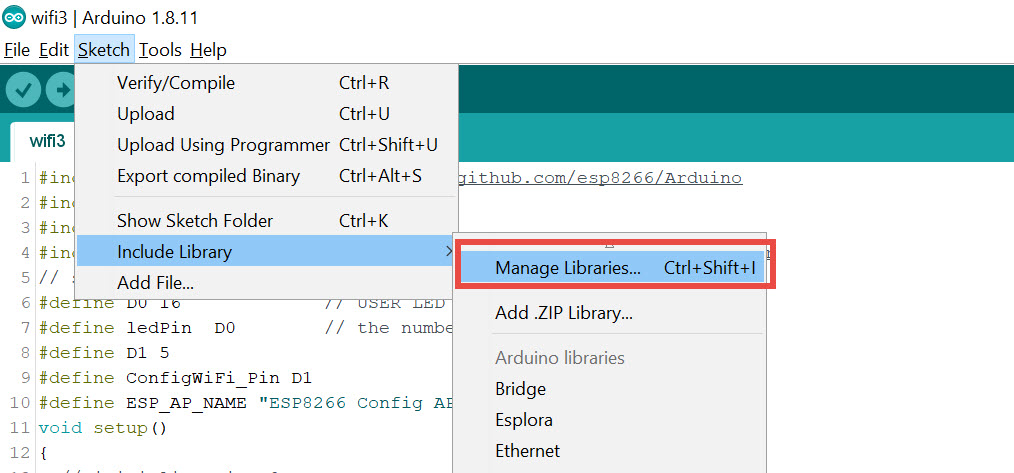This screenshot has height=473, width=1014.
Task: Open the Tools menu
Action: 160,50
